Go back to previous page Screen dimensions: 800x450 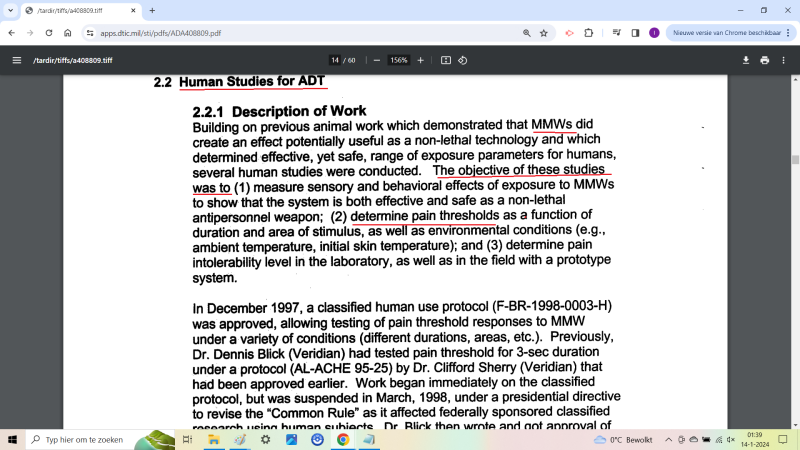12,33
